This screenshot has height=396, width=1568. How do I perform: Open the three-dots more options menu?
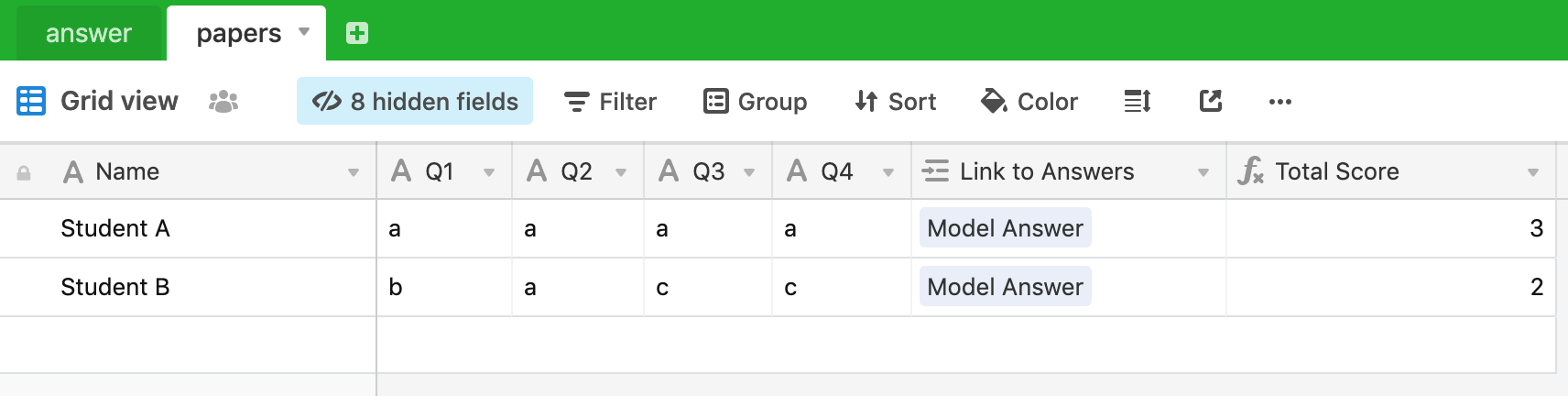1280,102
